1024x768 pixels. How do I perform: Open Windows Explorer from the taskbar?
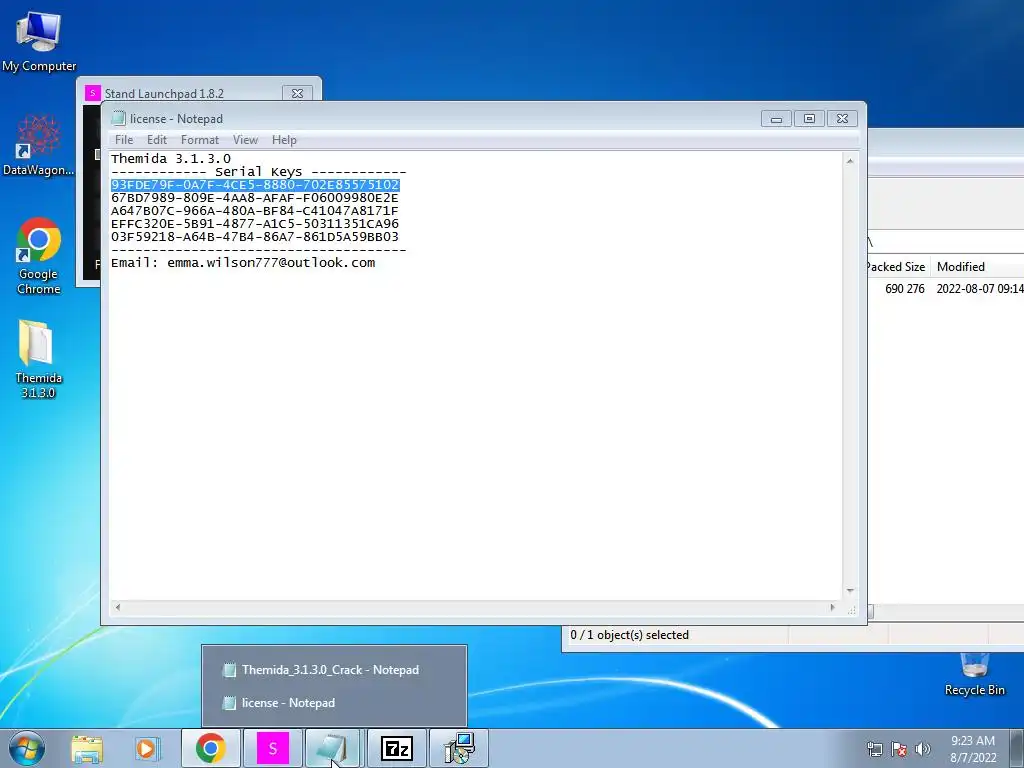(87, 749)
